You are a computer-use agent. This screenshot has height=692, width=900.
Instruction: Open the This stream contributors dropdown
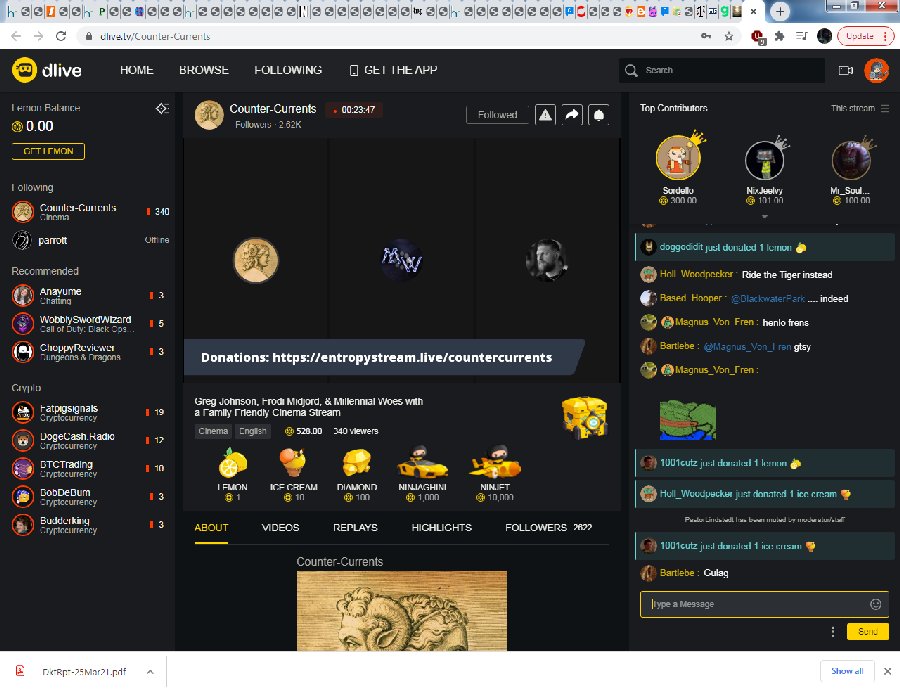860,108
